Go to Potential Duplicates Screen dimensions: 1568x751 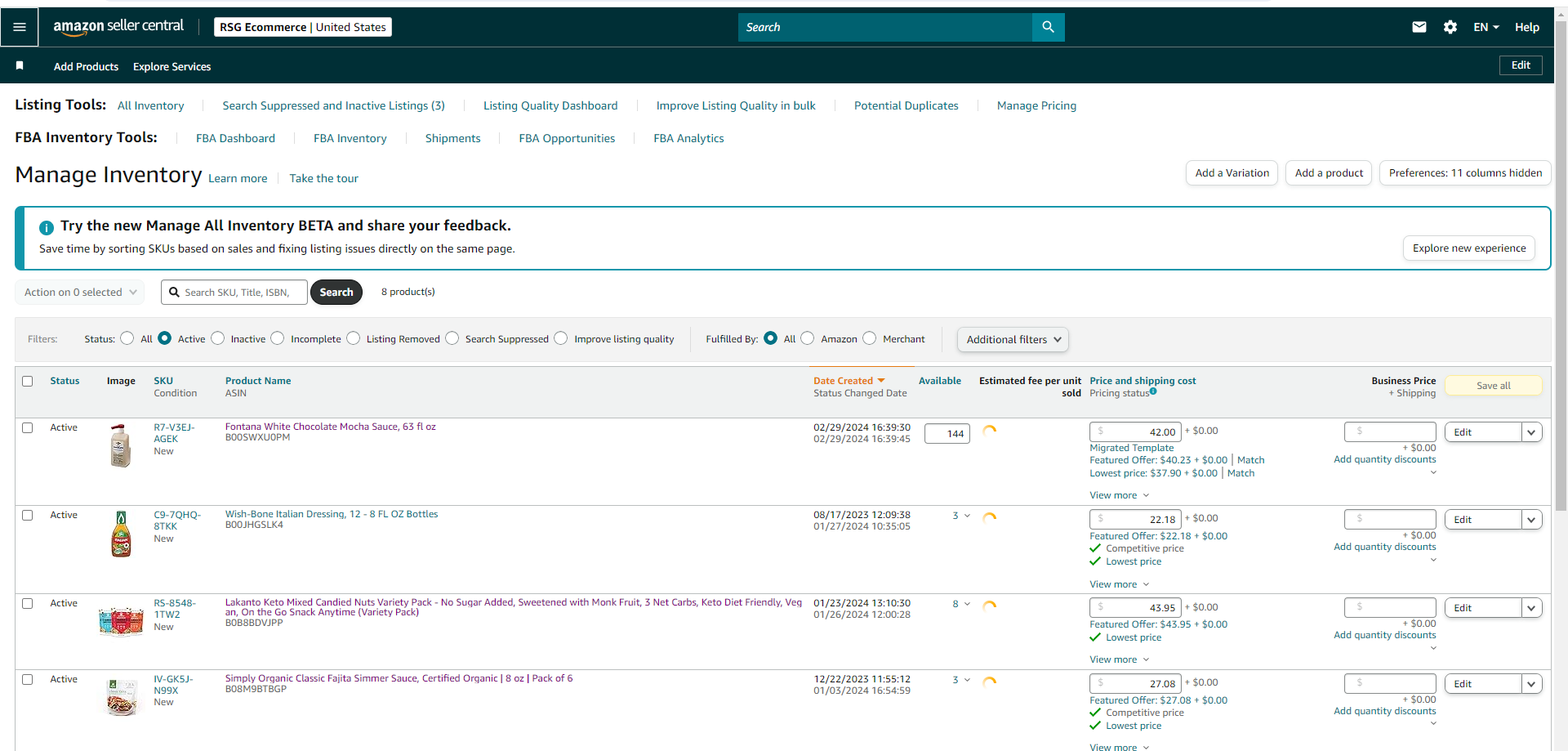[906, 105]
